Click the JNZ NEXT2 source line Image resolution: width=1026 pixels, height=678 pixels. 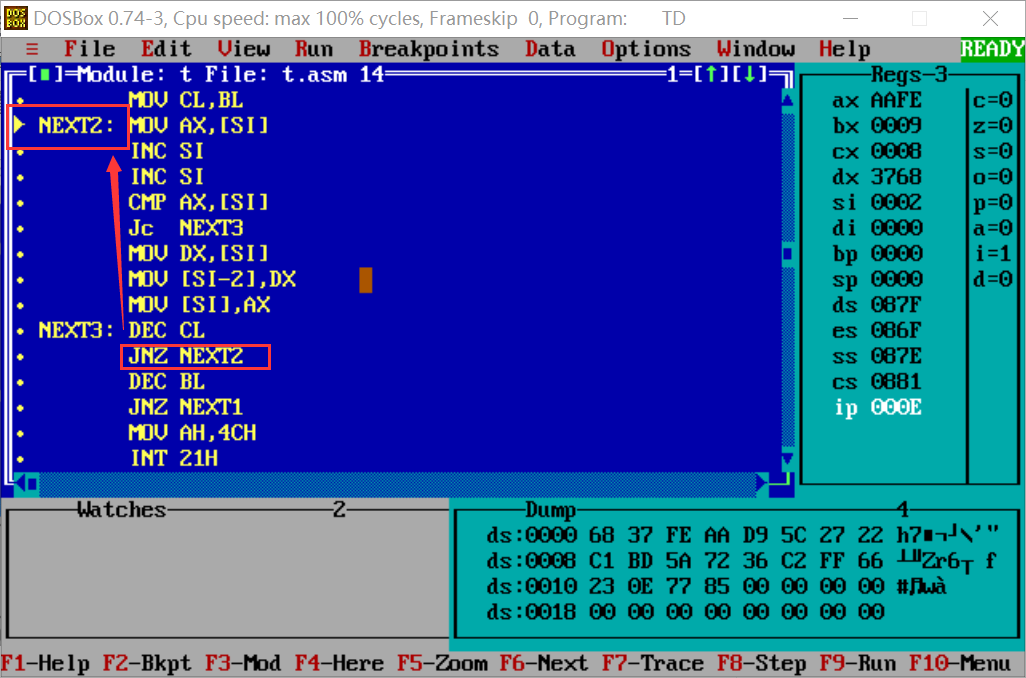point(186,355)
